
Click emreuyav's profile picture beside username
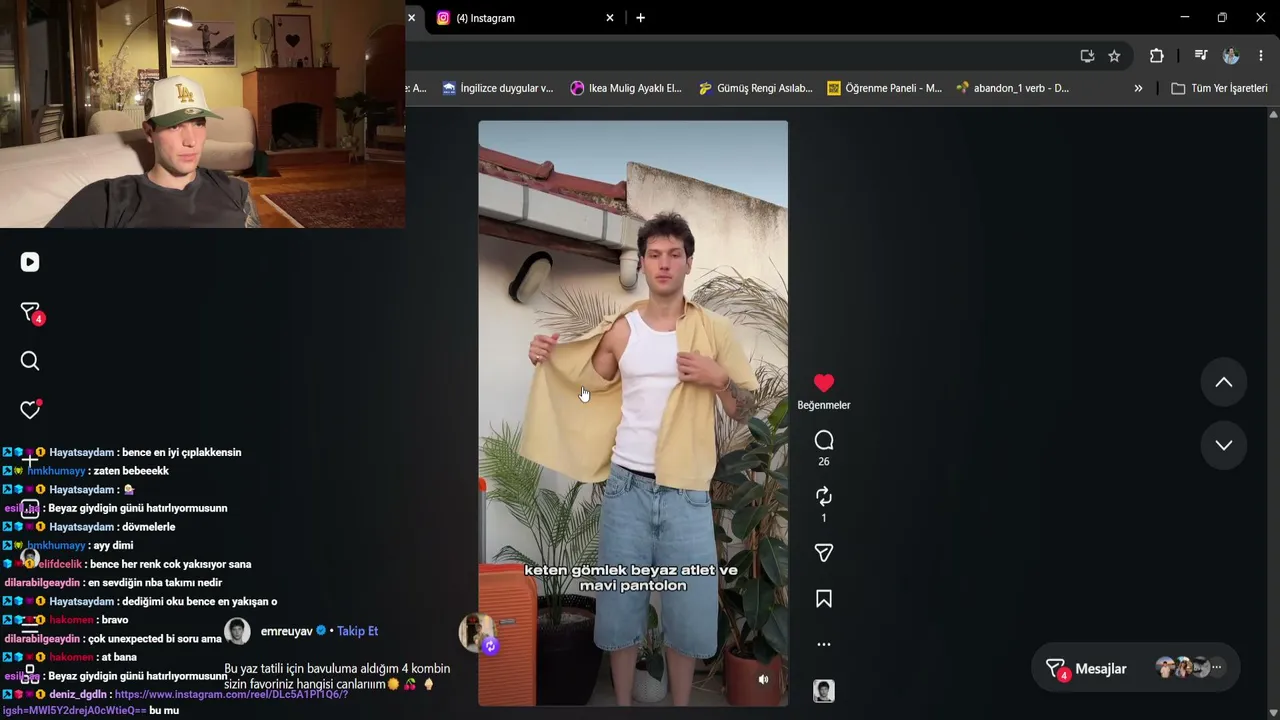pyautogui.click(x=237, y=631)
